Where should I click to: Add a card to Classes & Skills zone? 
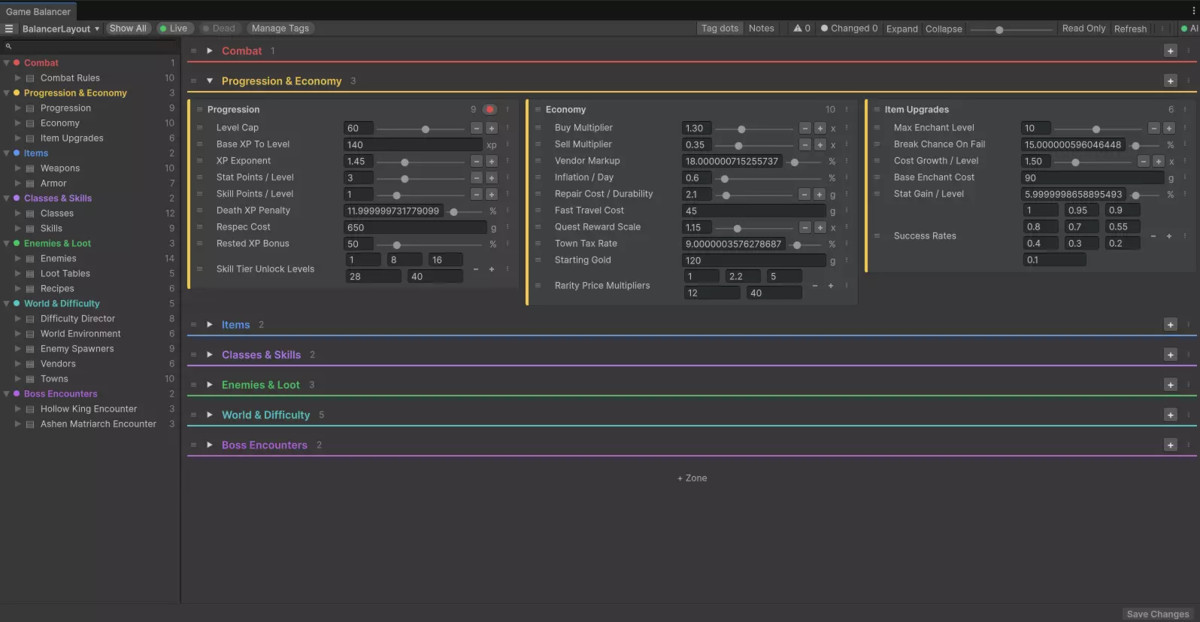coord(1170,355)
